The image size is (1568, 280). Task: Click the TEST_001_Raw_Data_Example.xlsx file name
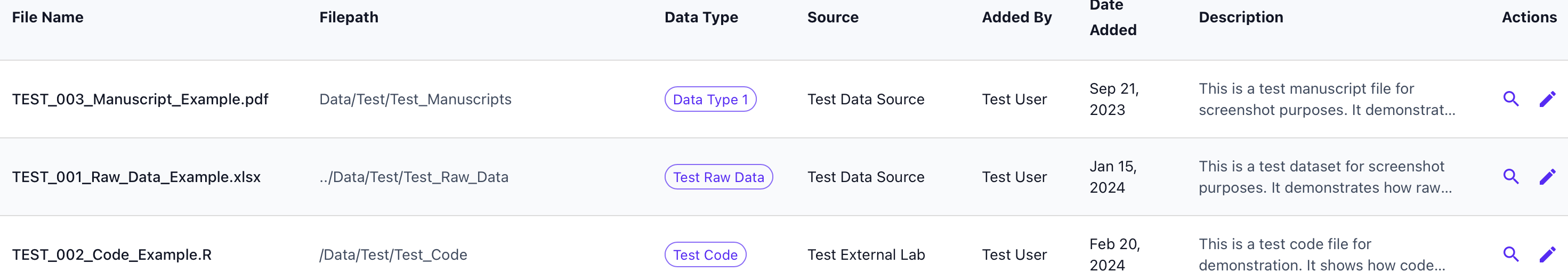(x=136, y=177)
